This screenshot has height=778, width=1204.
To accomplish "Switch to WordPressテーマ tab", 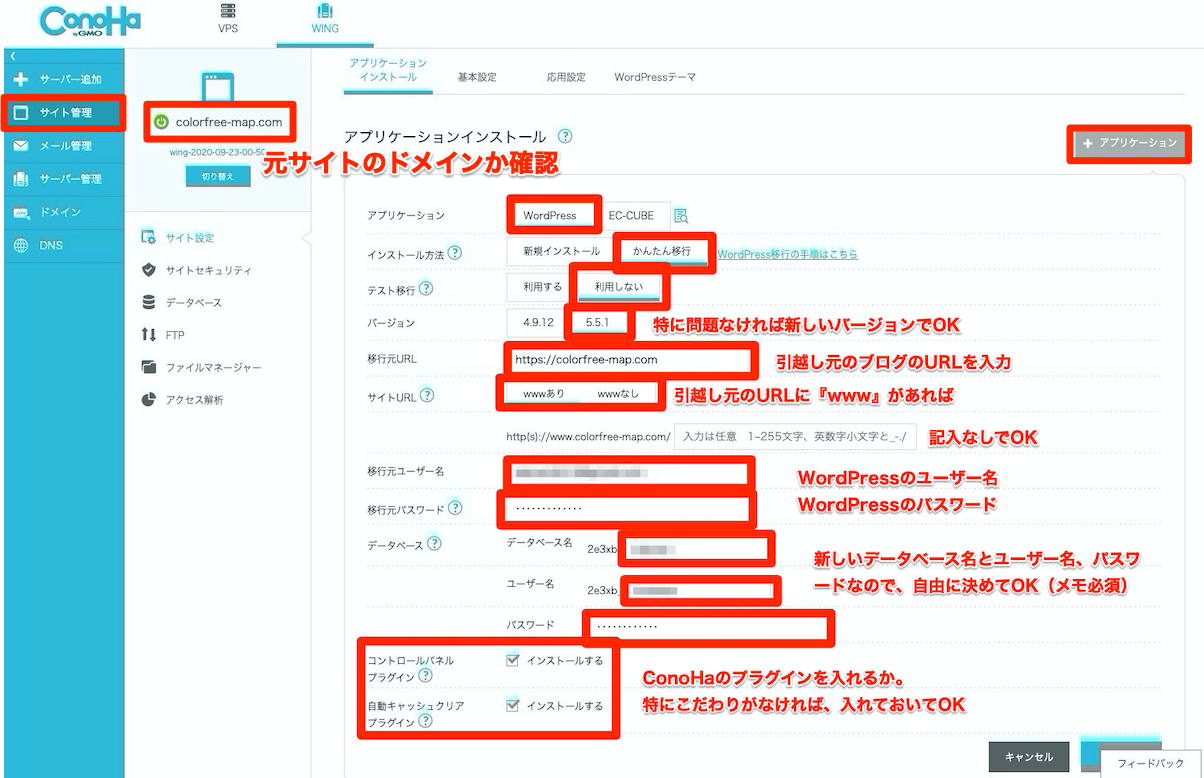I will pos(655,77).
